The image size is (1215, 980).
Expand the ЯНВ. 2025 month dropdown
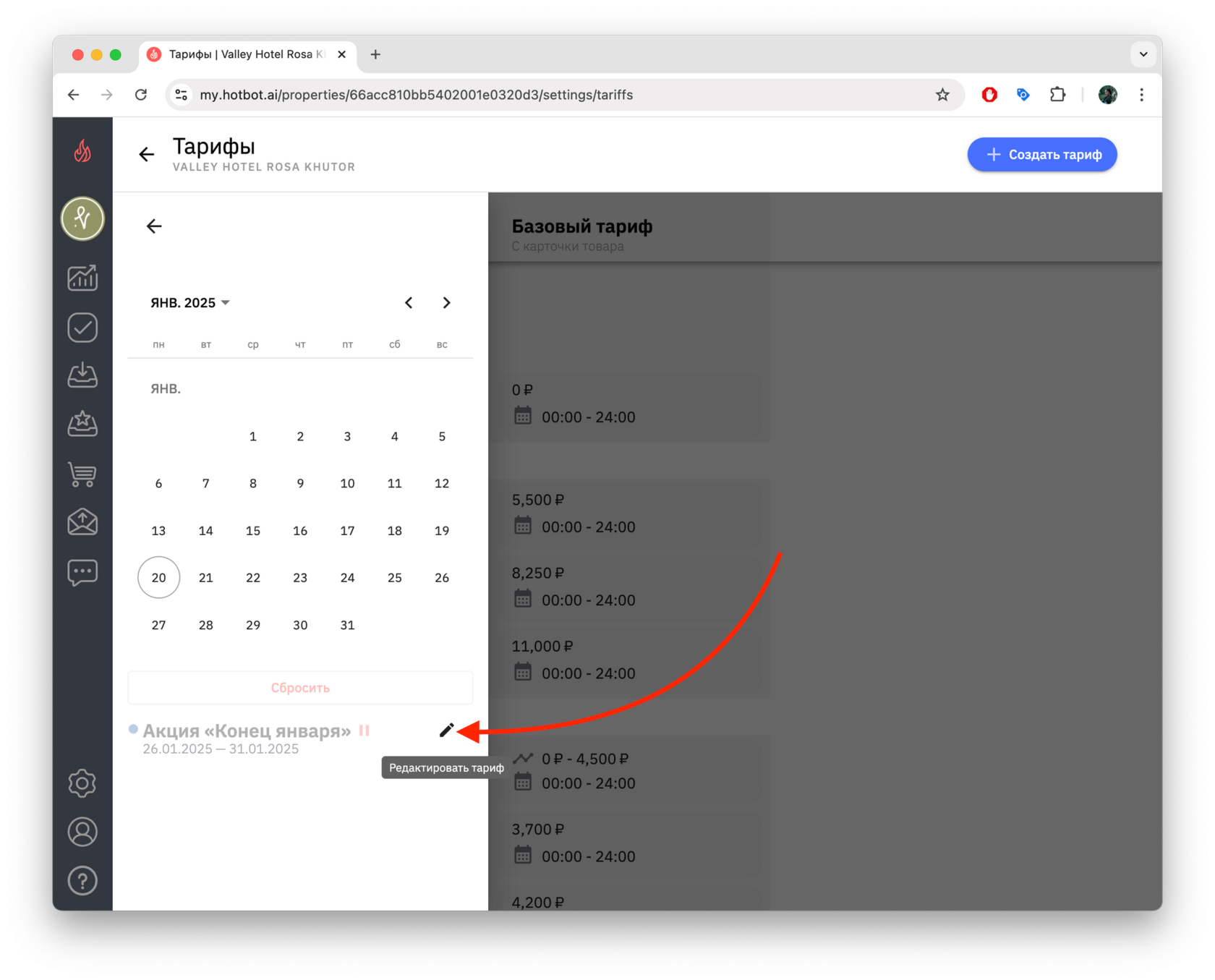[x=190, y=302]
